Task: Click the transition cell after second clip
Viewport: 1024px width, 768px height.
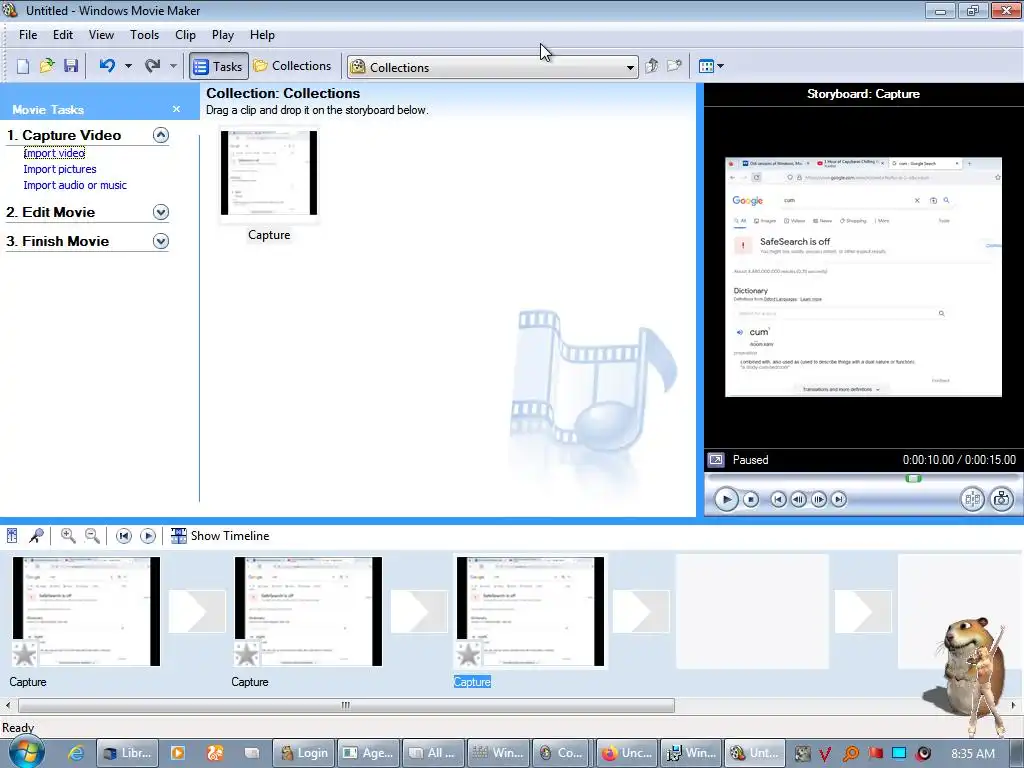Action: click(419, 611)
